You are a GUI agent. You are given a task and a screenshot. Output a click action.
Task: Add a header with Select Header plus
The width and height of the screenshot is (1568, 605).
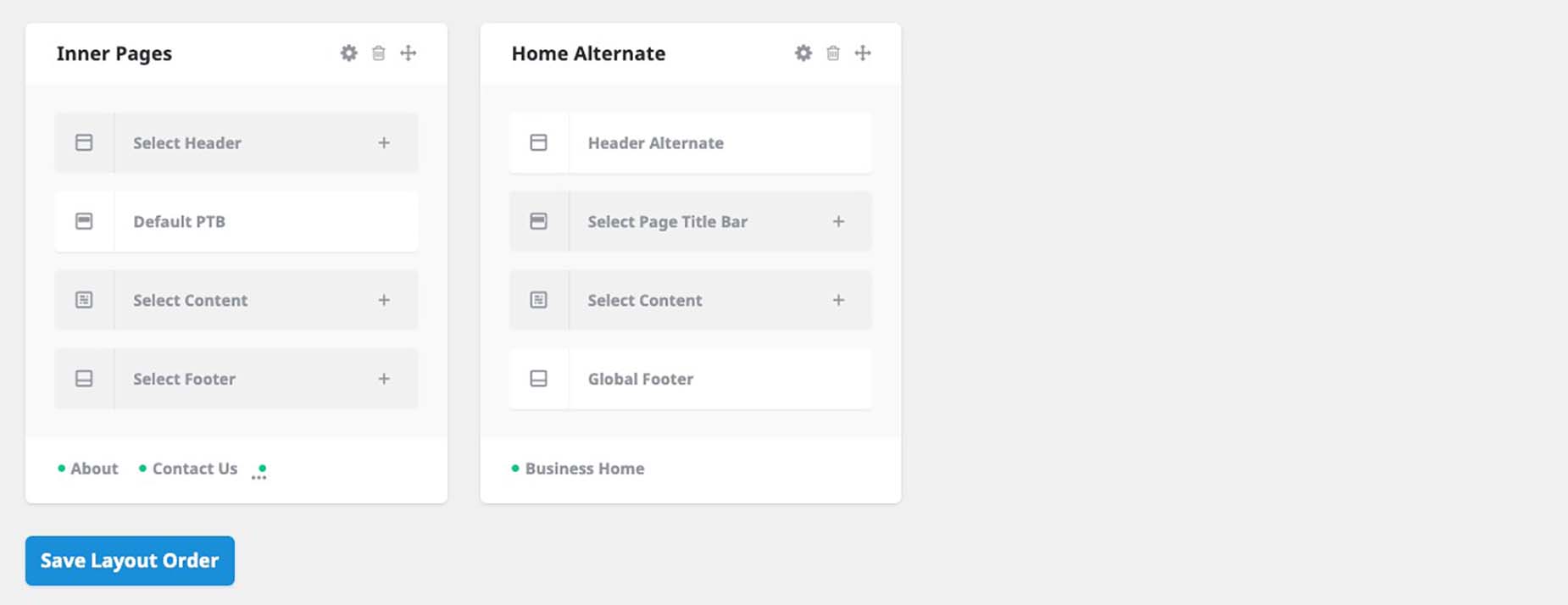(x=384, y=143)
